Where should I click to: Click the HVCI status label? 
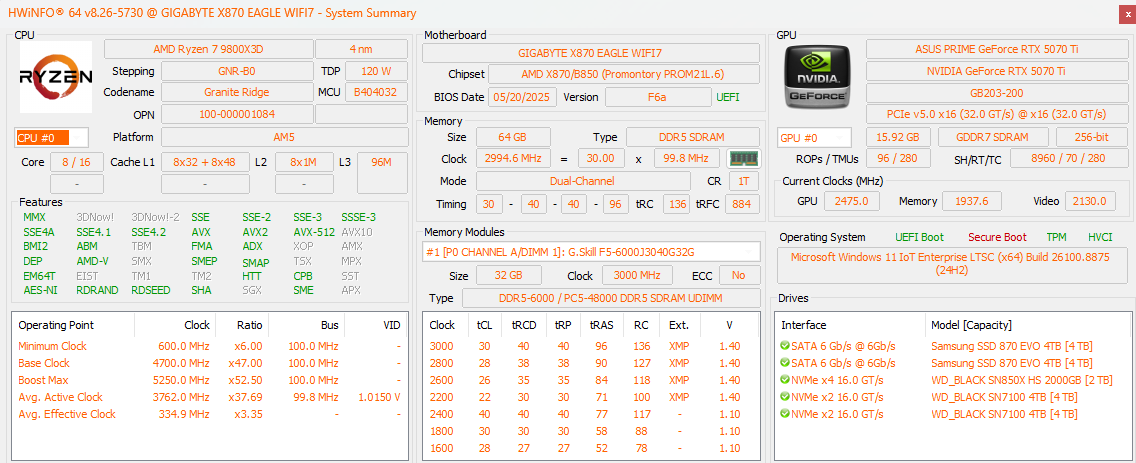(x=1100, y=237)
